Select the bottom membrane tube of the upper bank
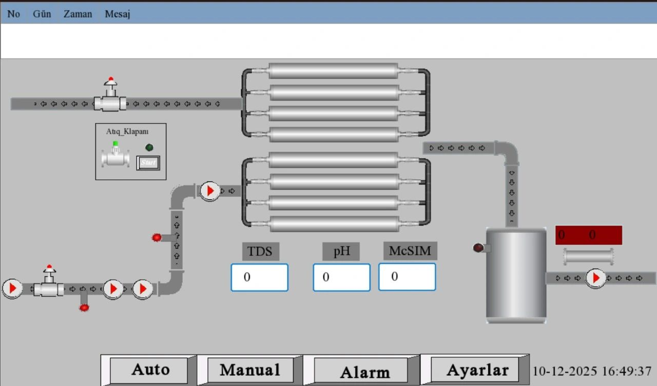Viewport: 657px width, 386px height. [334, 135]
